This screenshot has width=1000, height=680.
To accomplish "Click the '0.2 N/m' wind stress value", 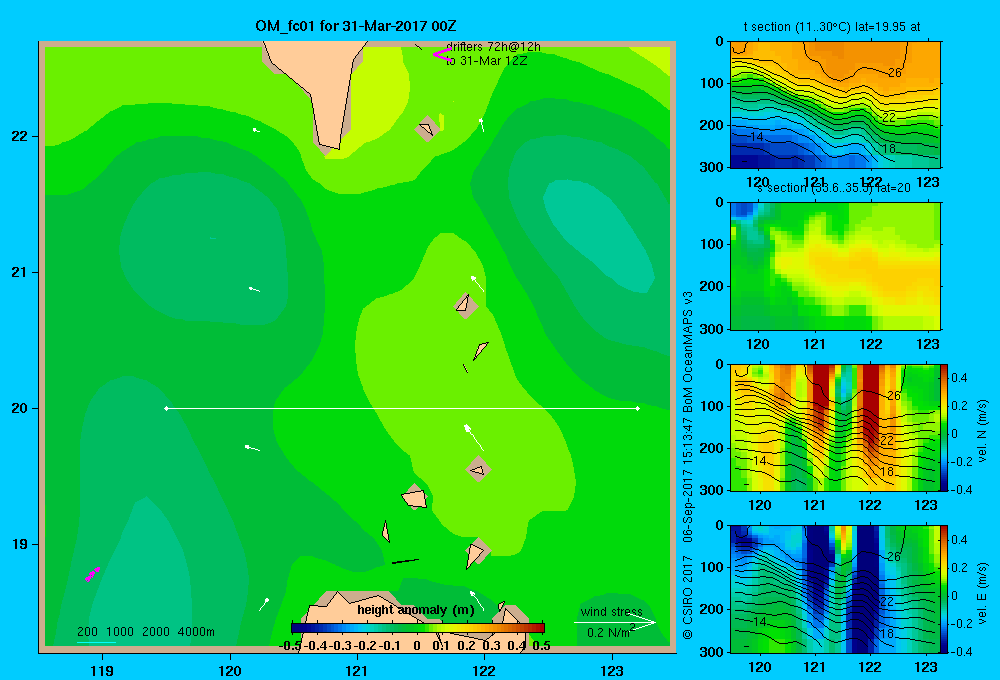I will point(609,632).
